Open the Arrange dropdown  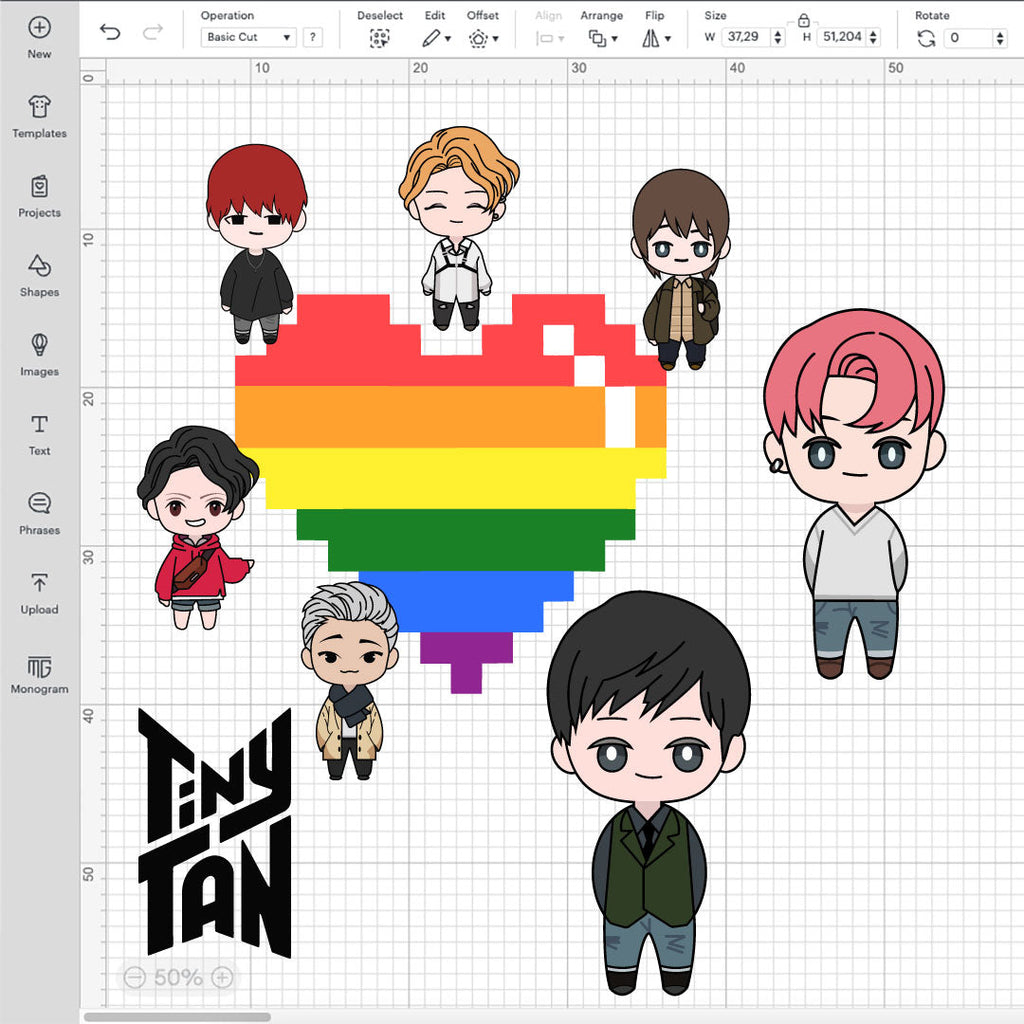(601, 38)
